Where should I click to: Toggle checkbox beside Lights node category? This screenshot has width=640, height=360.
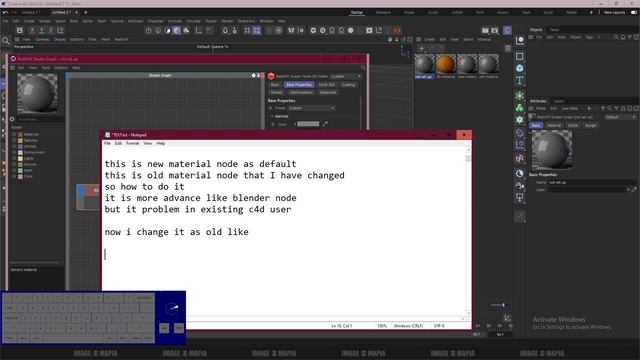point(14,158)
